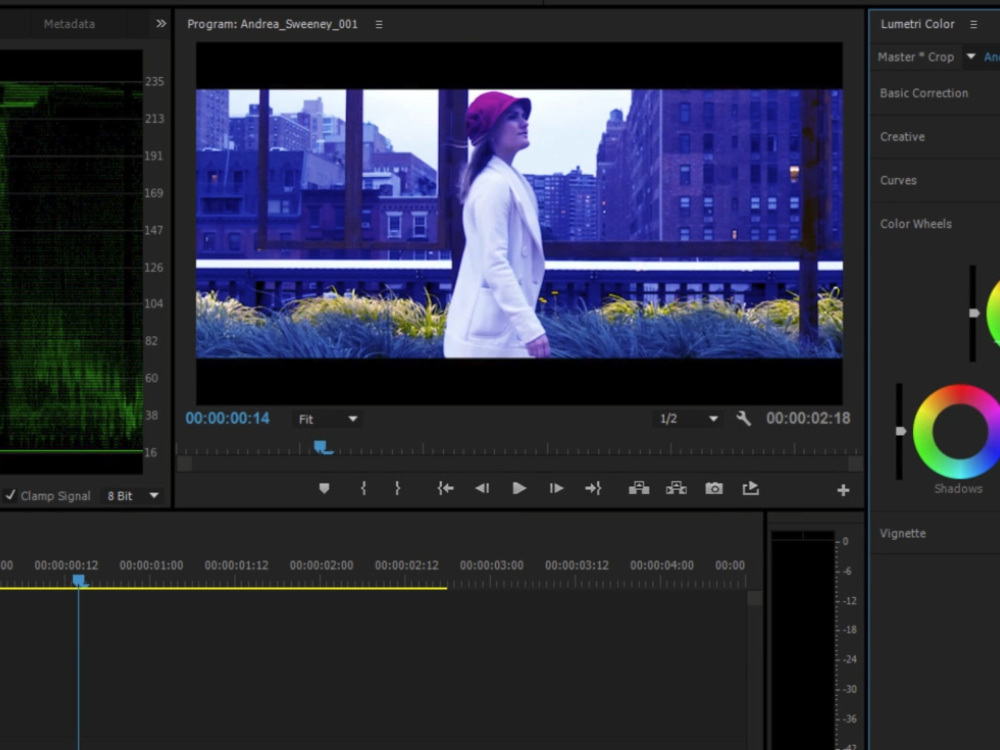The width and height of the screenshot is (1000, 750).
Task: Open the wrench settings menu
Action: point(743,418)
